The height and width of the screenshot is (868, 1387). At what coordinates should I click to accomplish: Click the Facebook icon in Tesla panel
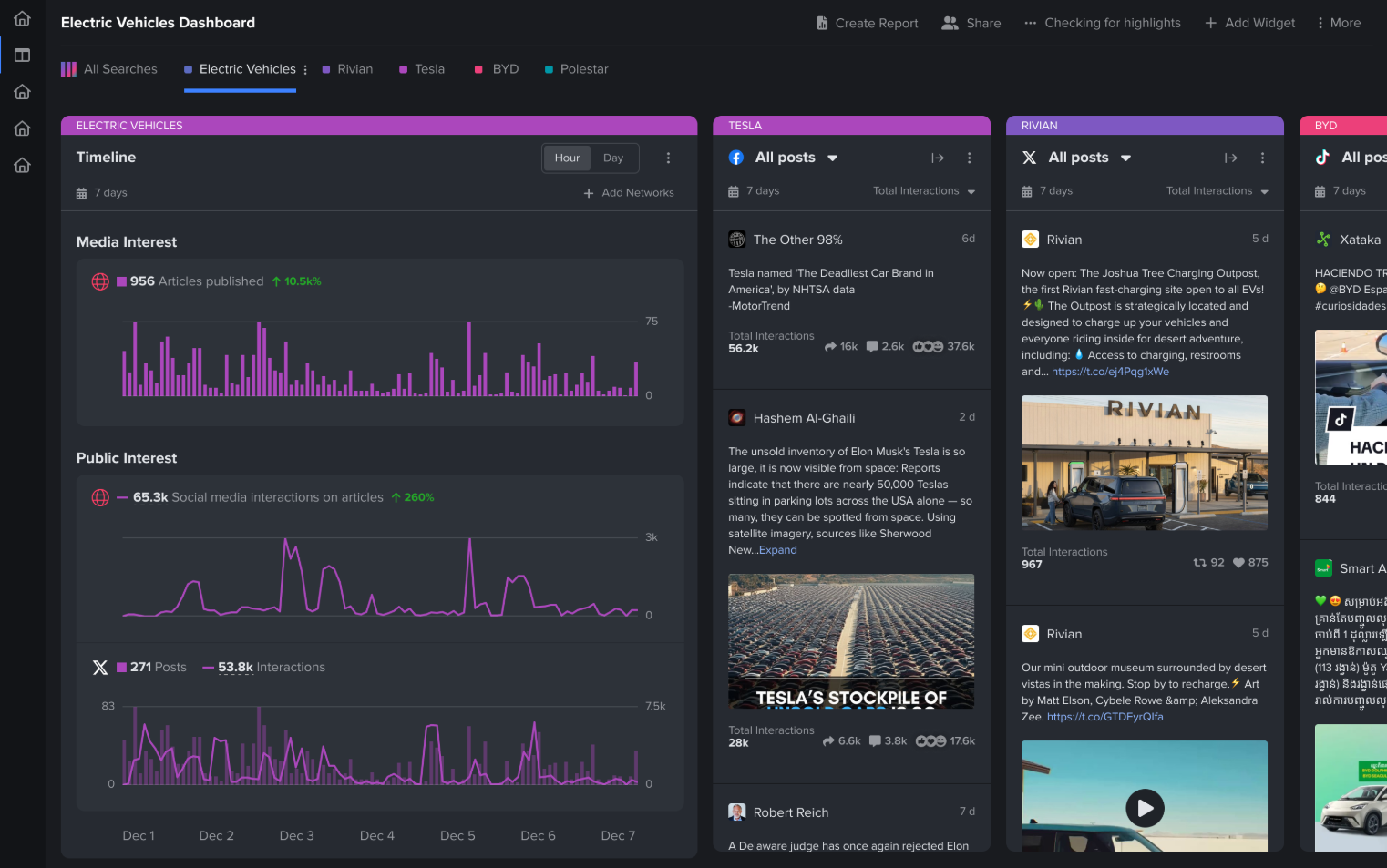[736, 158]
